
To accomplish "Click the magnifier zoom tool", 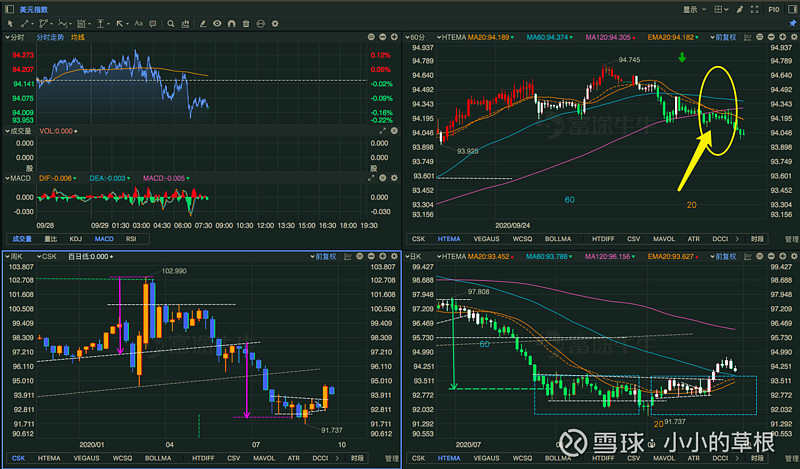I will pyautogui.click(x=171, y=23).
